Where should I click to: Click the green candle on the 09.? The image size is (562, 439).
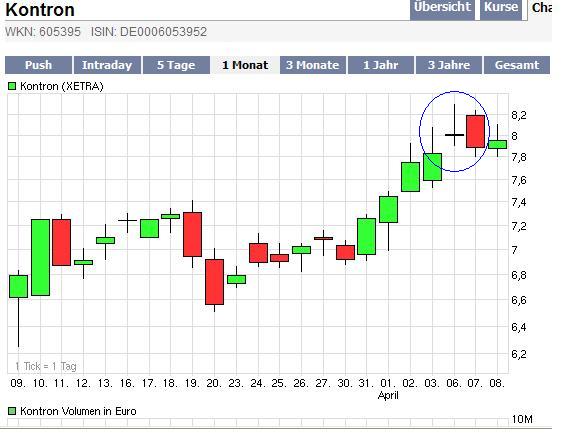click(18, 286)
